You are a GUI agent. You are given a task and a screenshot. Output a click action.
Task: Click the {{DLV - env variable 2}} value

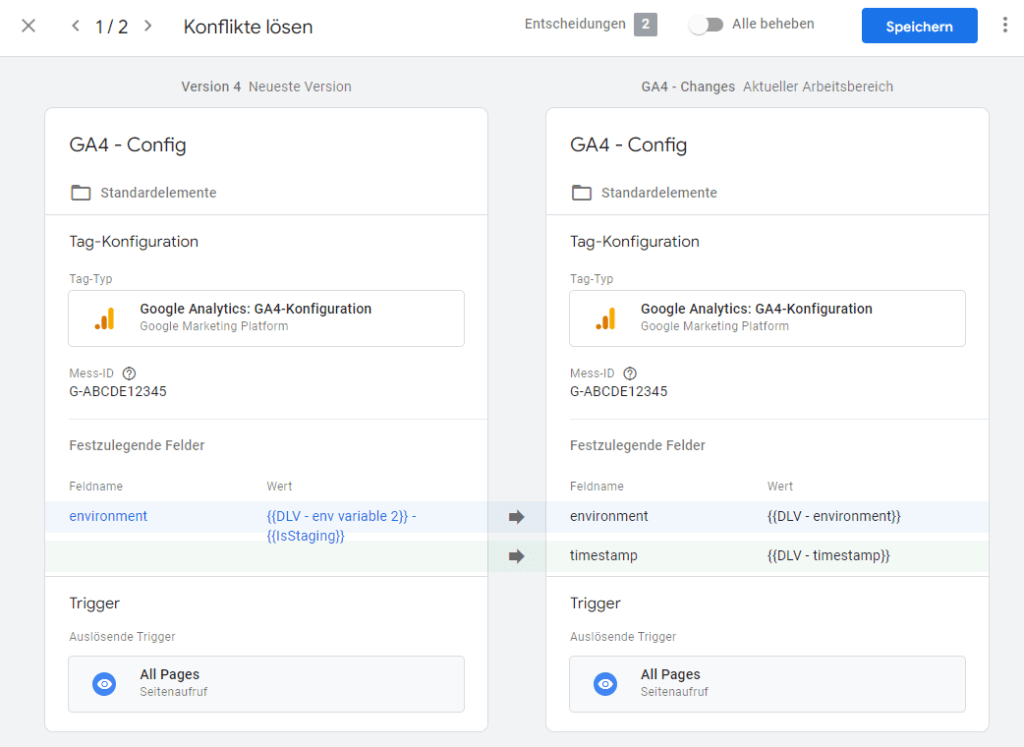pyautogui.click(x=340, y=516)
